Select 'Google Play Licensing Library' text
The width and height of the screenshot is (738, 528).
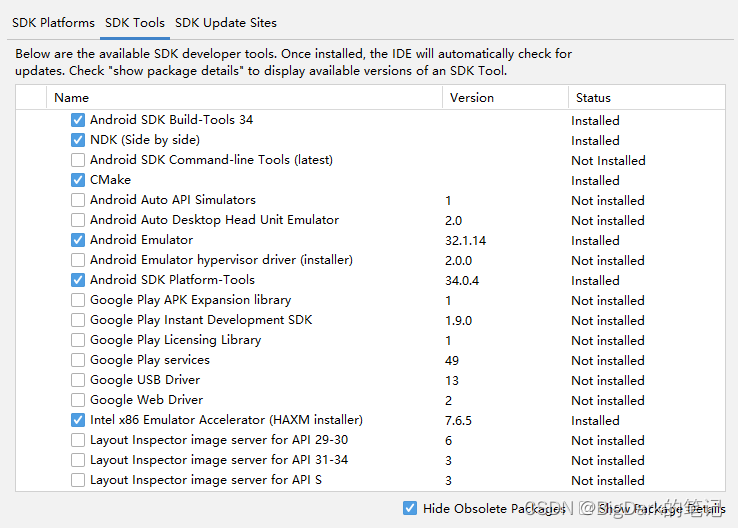176,340
